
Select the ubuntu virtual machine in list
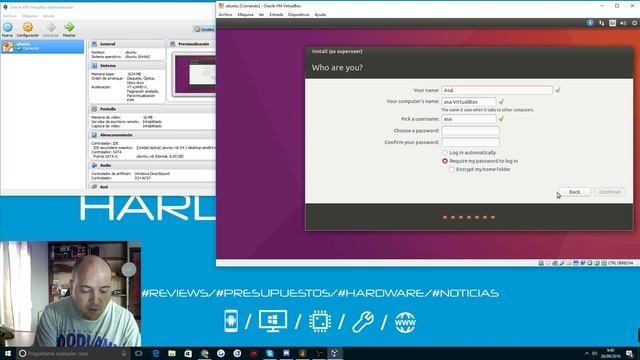coord(42,46)
